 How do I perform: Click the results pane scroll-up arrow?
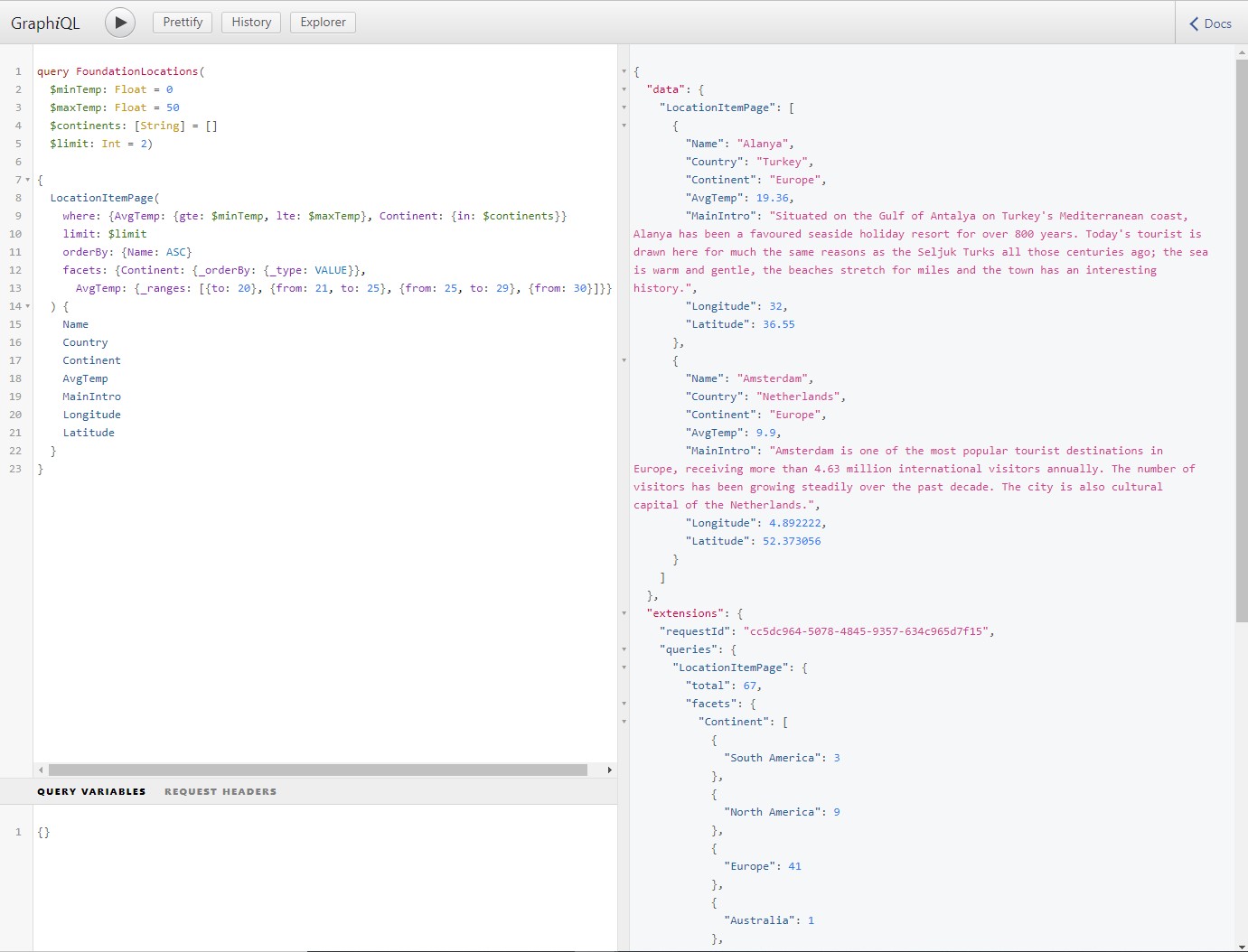pyautogui.click(x=1241, y=52)
